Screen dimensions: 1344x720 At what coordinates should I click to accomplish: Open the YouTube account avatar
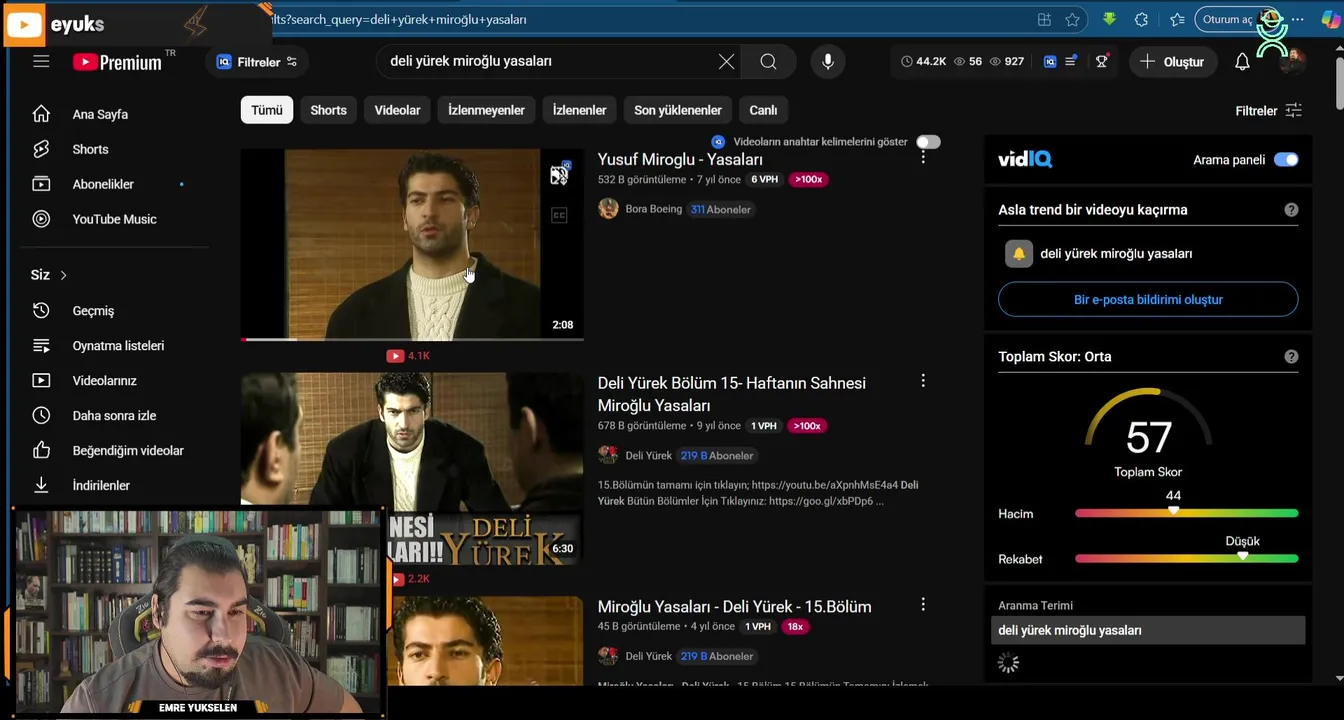[1292, 62]
